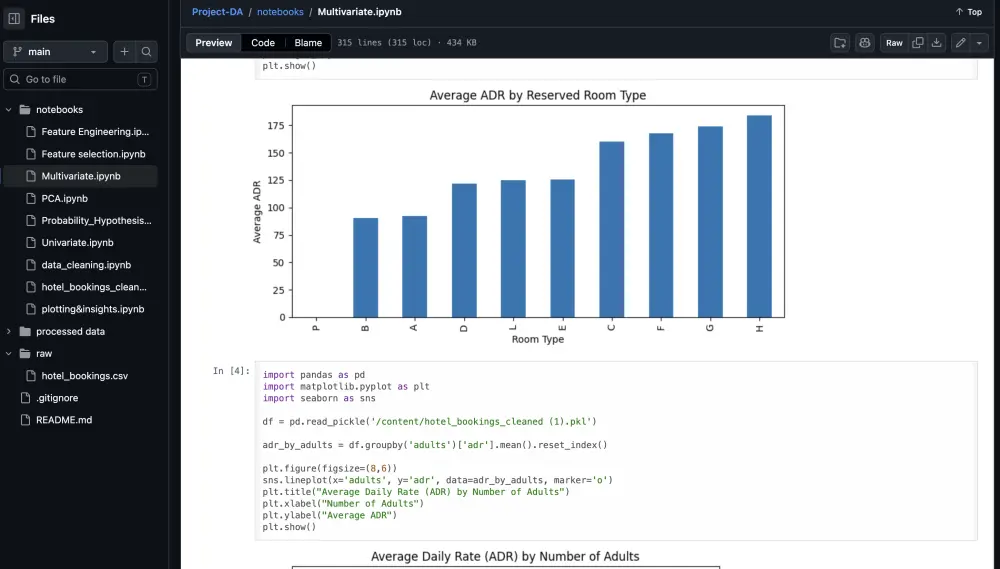View Raw file contents
Screen dimensions: 1000x569
(894, 43)
